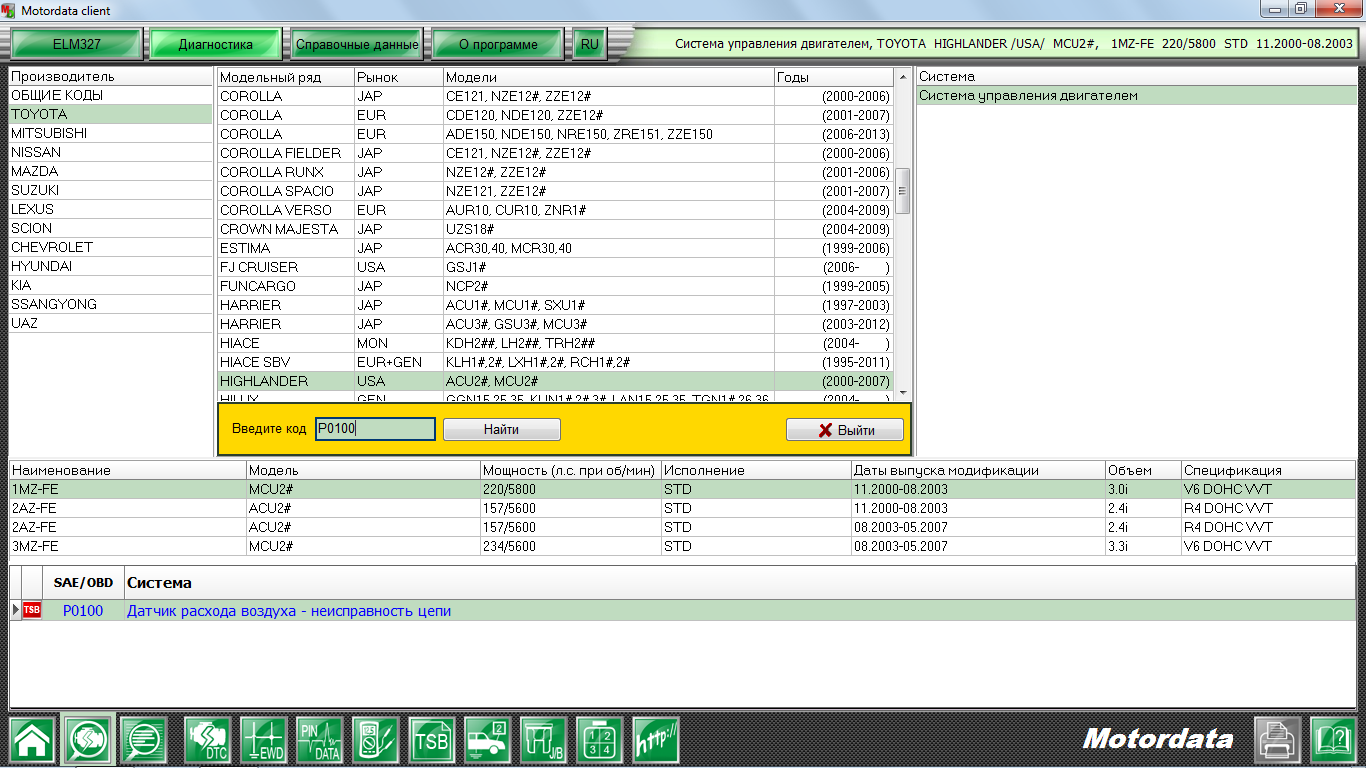The image size is (1366, 768).
Task: Open the TSB technical bulletins section
Action: [430, 740]
